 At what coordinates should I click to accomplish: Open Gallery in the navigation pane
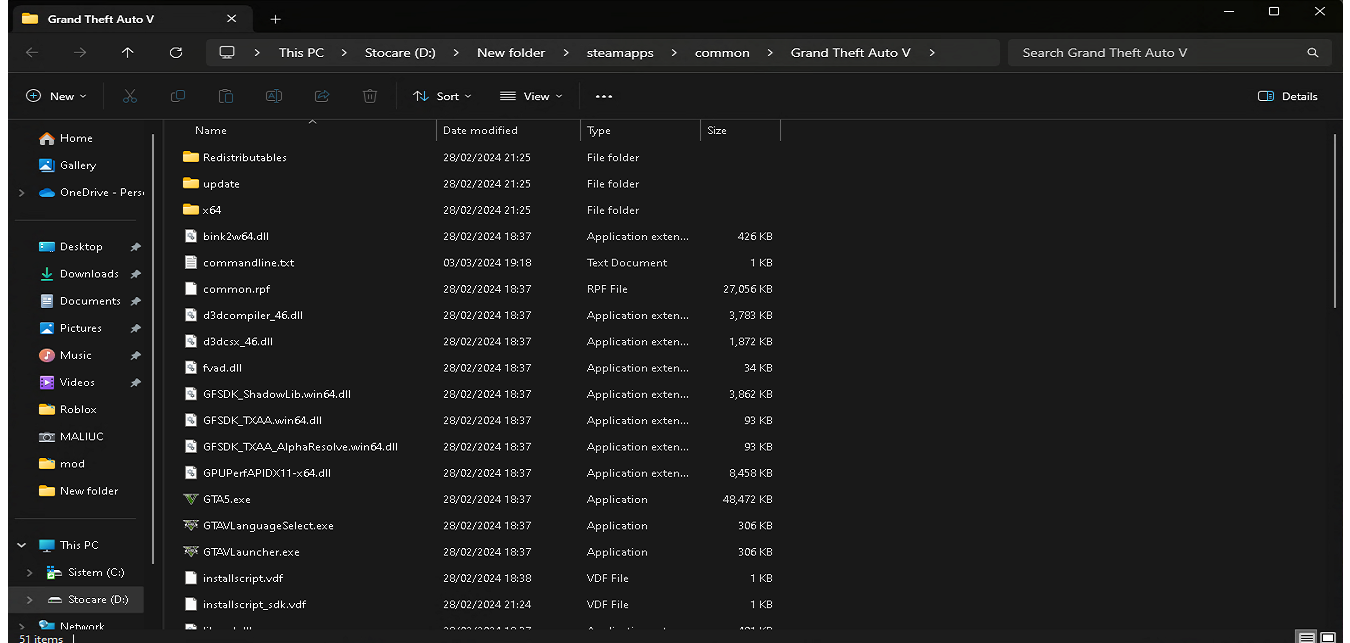(68, 165)
